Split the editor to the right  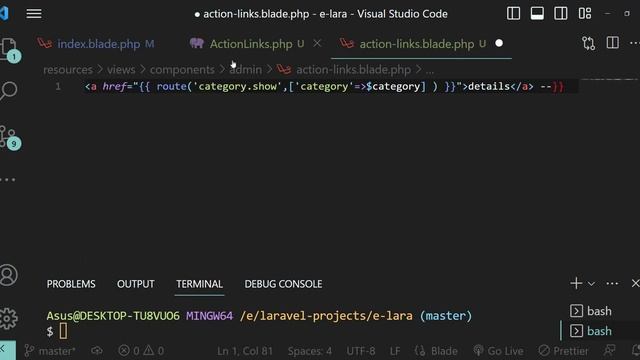[612, 43]
